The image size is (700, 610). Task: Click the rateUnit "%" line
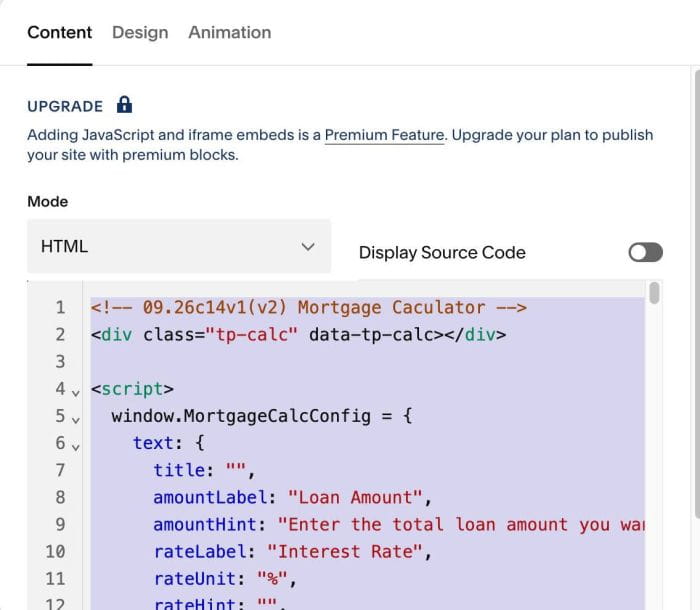pyautogui.click(x=225, y=579)
